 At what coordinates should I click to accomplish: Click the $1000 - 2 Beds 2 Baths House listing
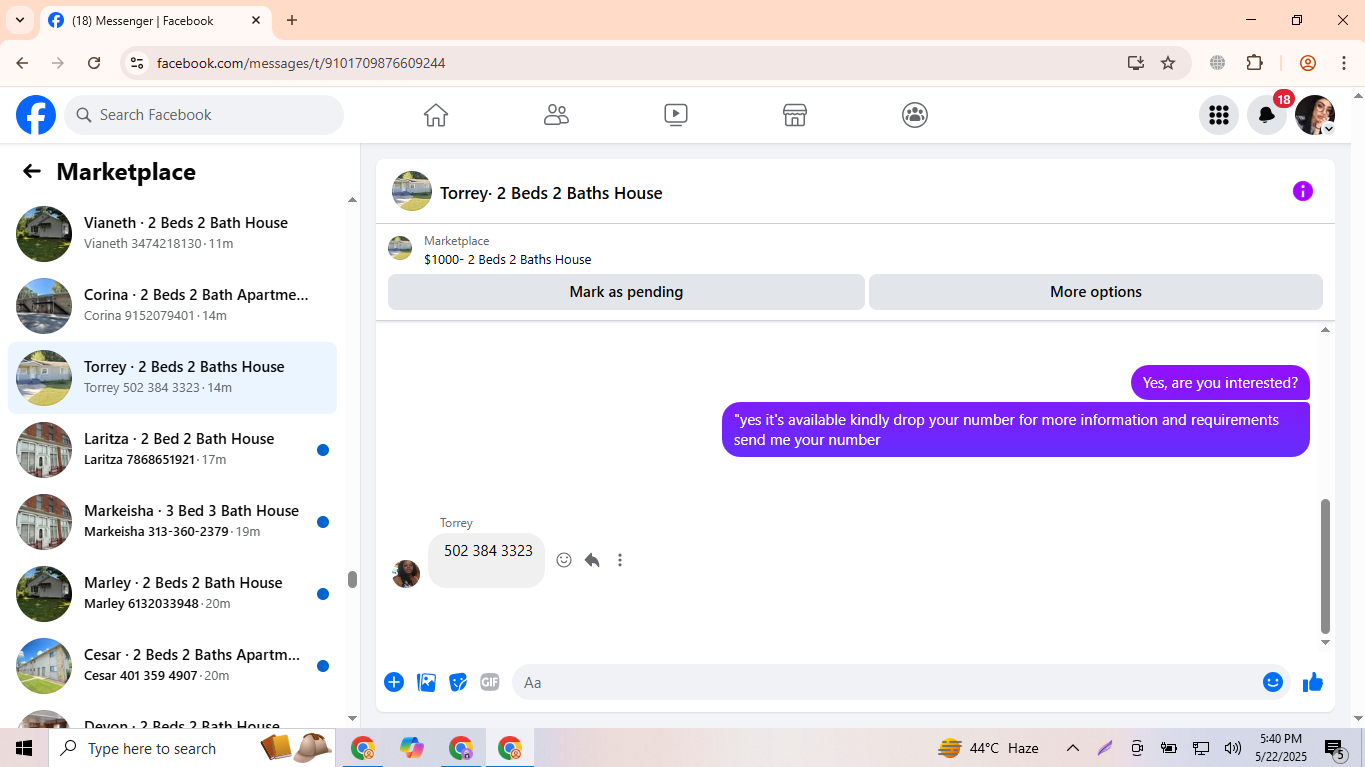pos(507,259)
